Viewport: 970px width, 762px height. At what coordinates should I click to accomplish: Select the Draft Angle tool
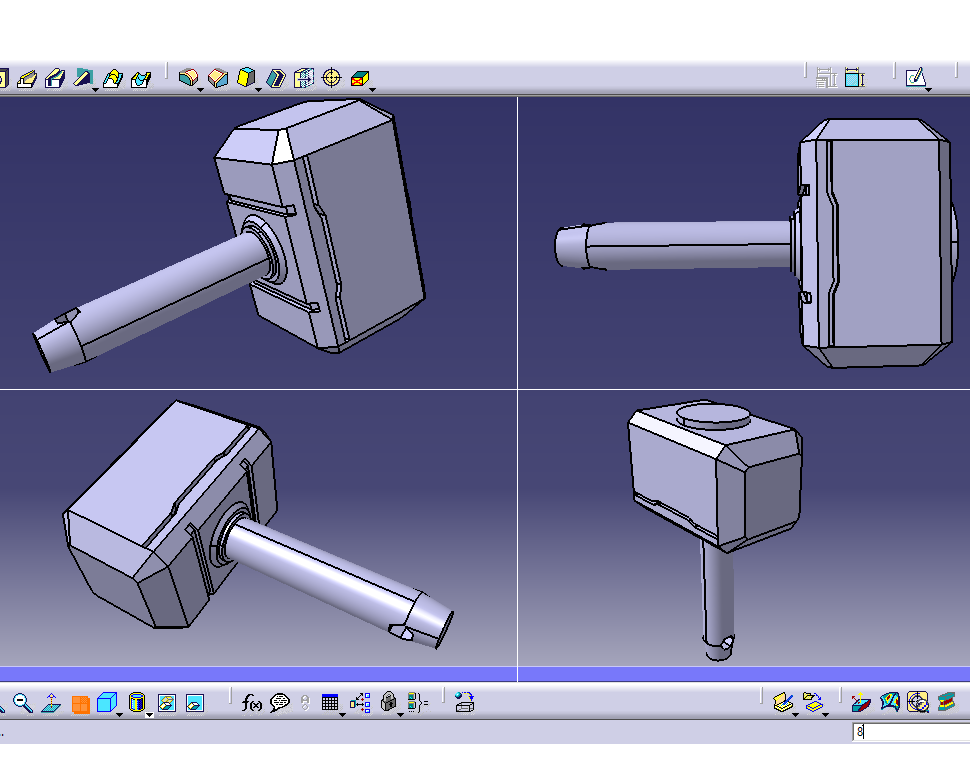pyautogui.click(x=246, y=77)
